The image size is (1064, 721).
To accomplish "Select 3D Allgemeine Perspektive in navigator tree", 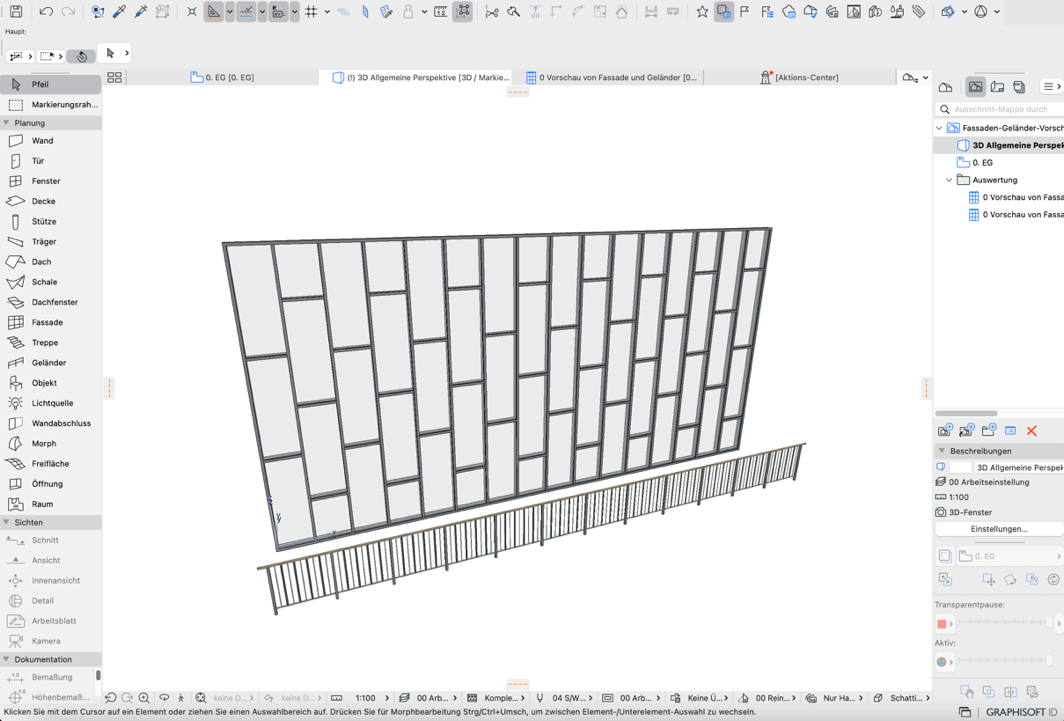I will [1011, 145].
